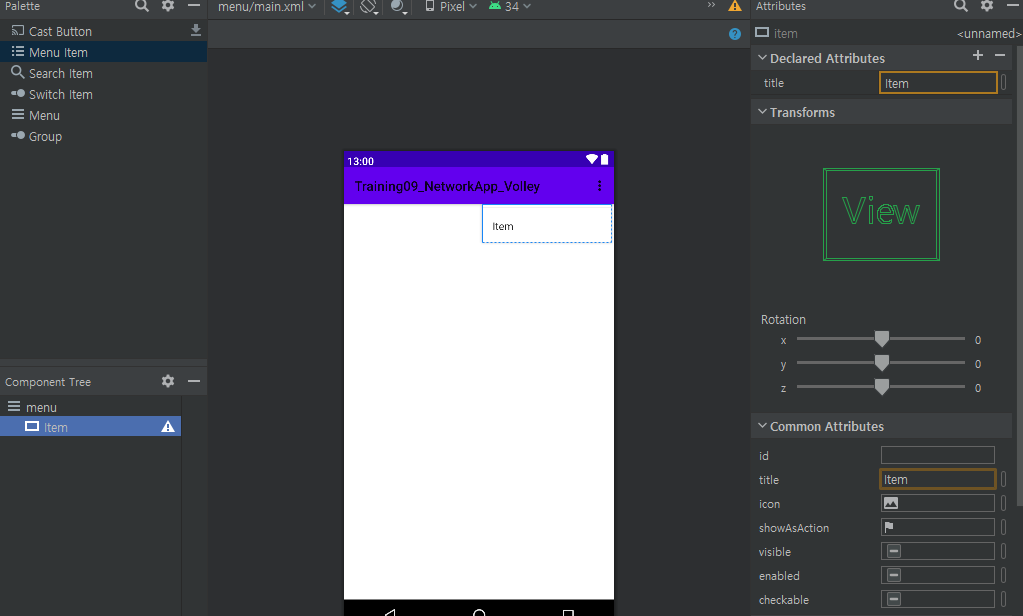Open the Pixel device dropdown

coord(451,7)
